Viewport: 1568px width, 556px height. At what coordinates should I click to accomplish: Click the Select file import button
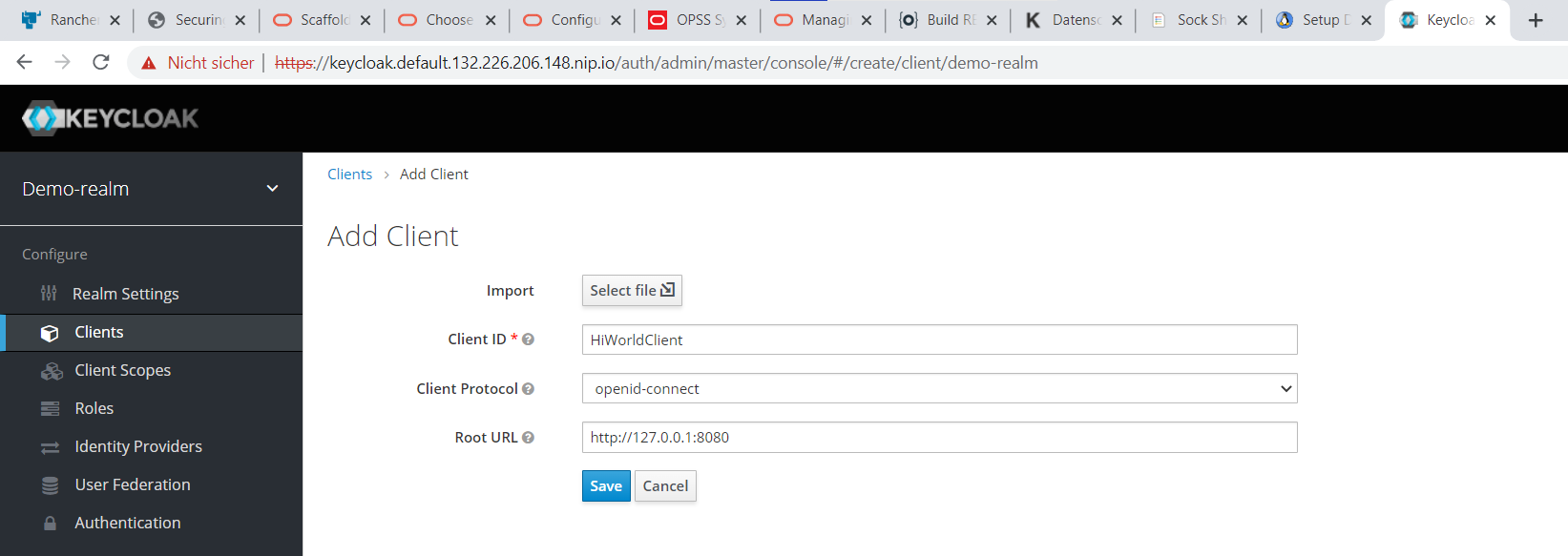(x=632, y=290)
